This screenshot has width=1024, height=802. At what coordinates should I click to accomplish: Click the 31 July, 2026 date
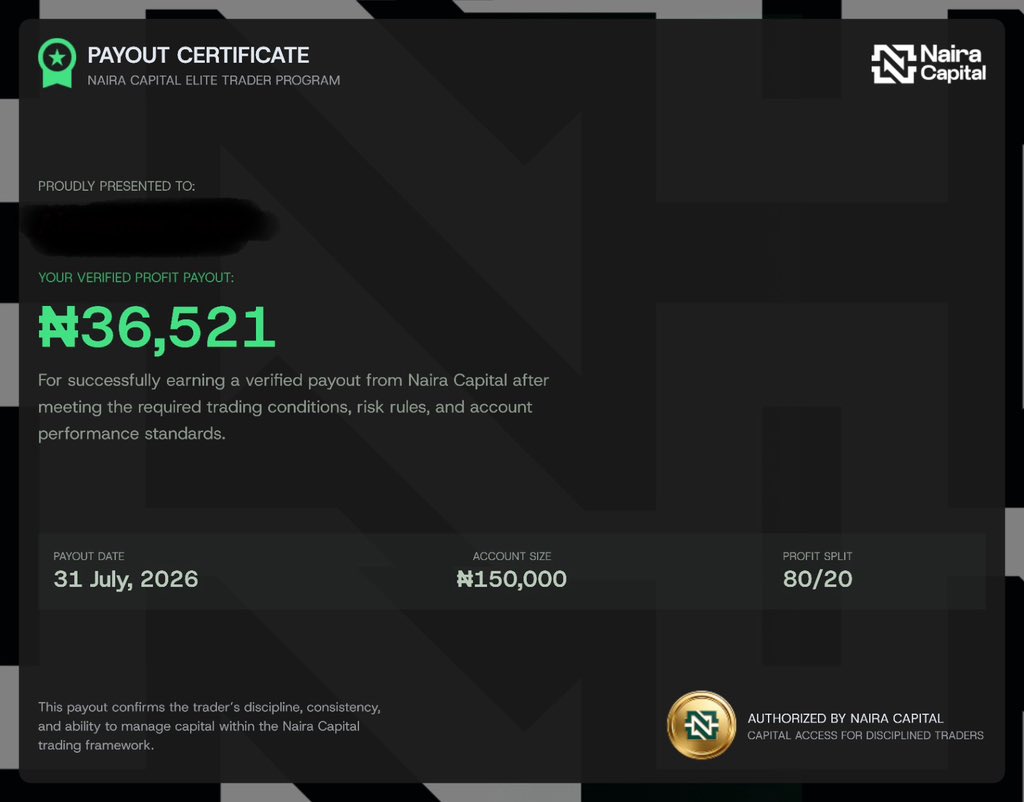126,579
